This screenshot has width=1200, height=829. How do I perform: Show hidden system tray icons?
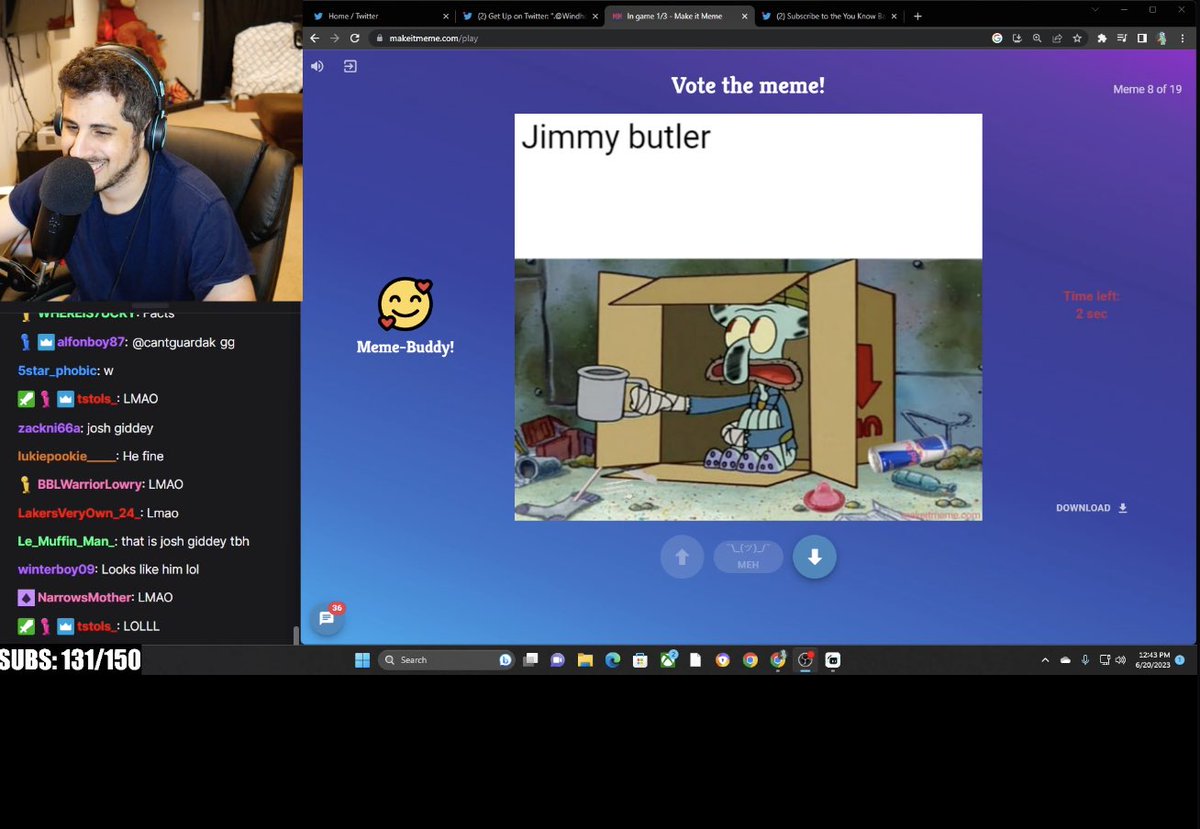point(1045,660)
